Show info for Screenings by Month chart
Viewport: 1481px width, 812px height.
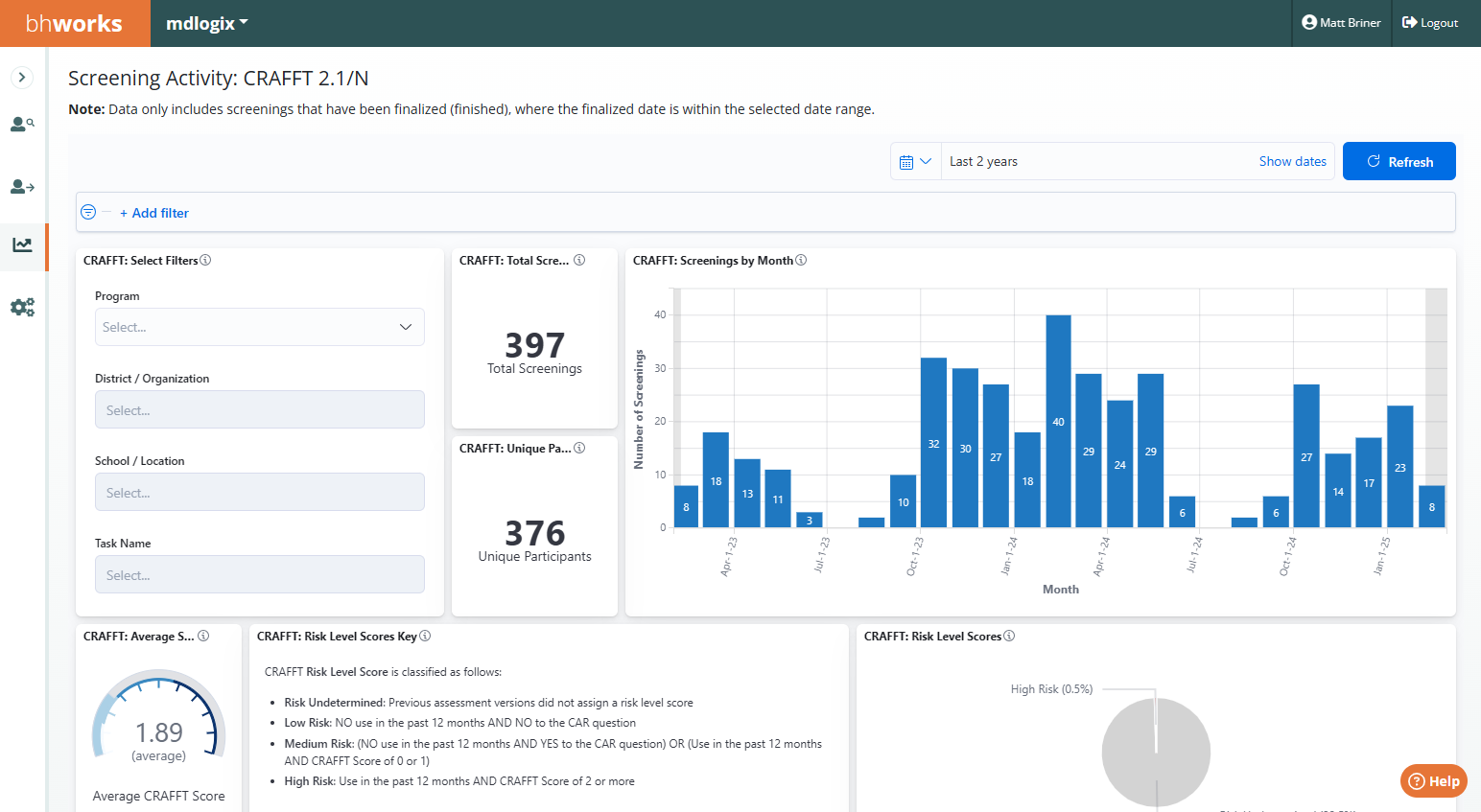point(801,260)
